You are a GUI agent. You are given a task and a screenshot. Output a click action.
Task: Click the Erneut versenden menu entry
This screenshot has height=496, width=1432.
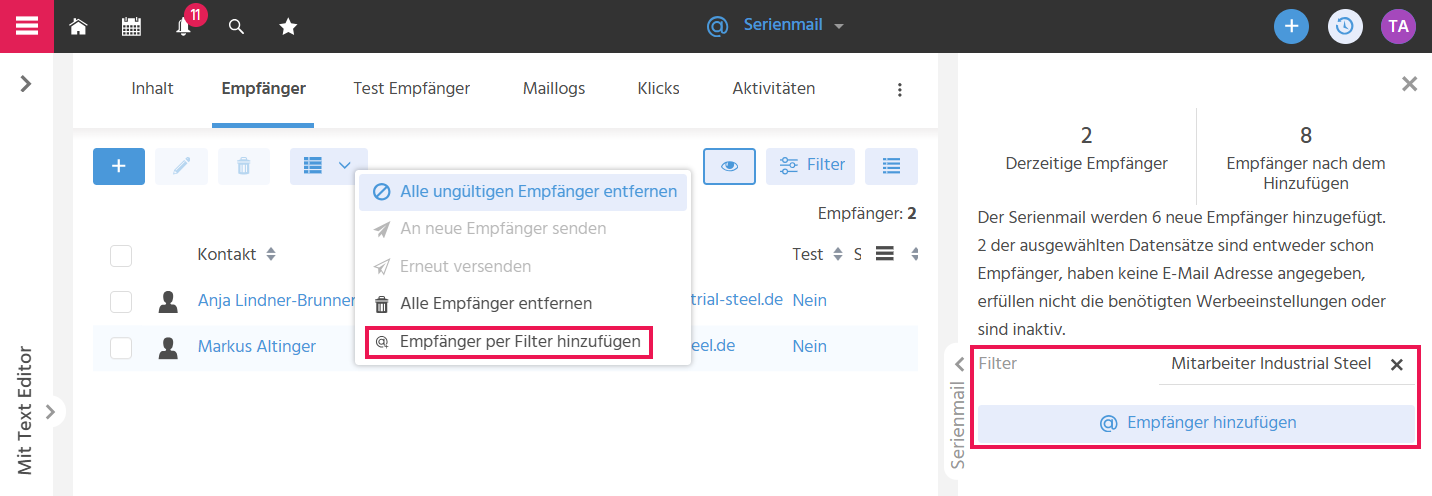point(523,267)
